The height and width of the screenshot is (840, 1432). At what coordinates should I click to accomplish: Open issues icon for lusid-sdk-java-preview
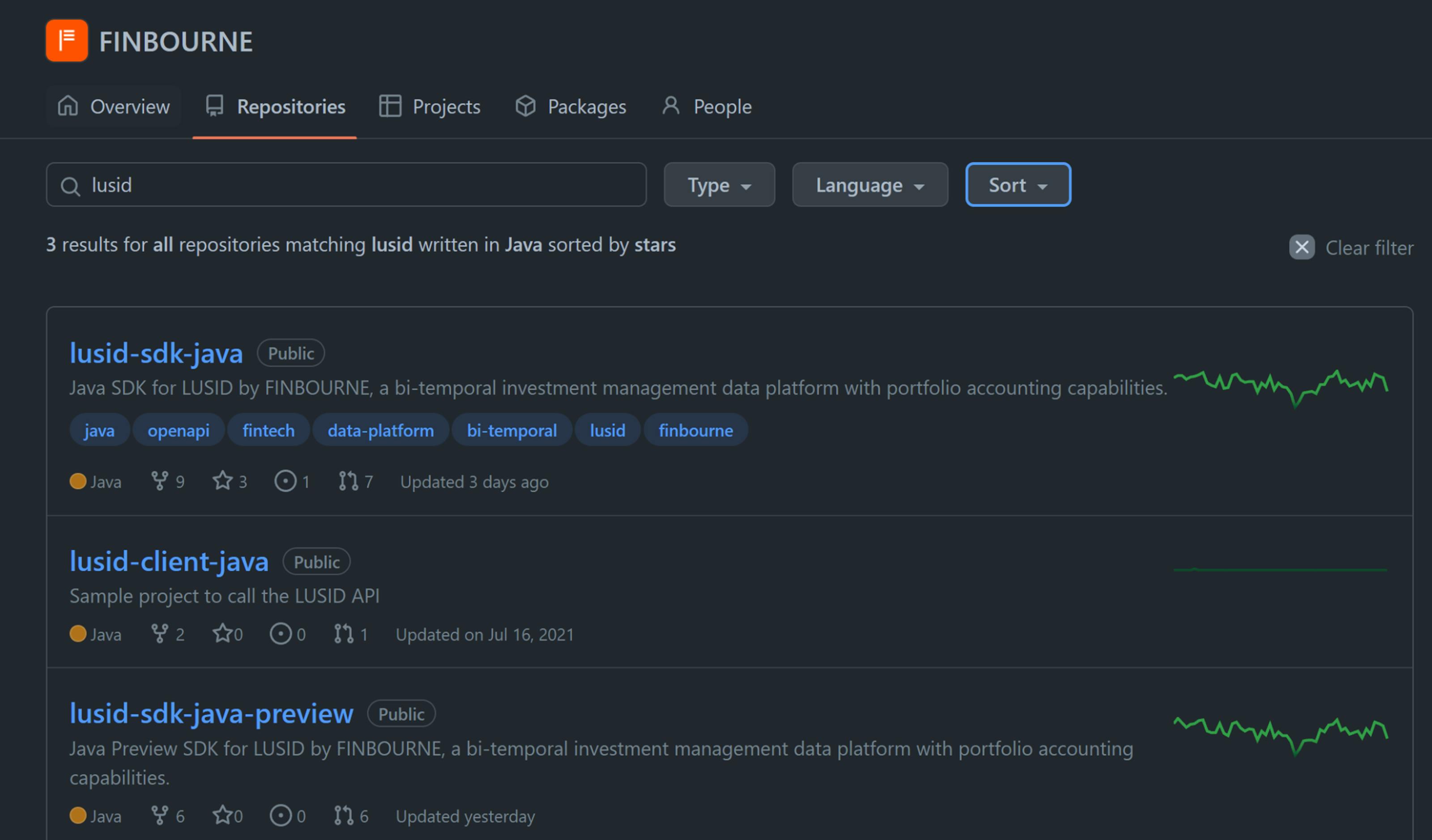[280, 815]
